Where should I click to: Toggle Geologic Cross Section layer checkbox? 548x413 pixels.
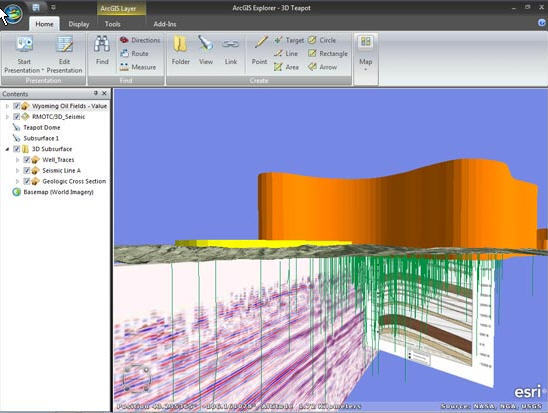pos(27,181)
